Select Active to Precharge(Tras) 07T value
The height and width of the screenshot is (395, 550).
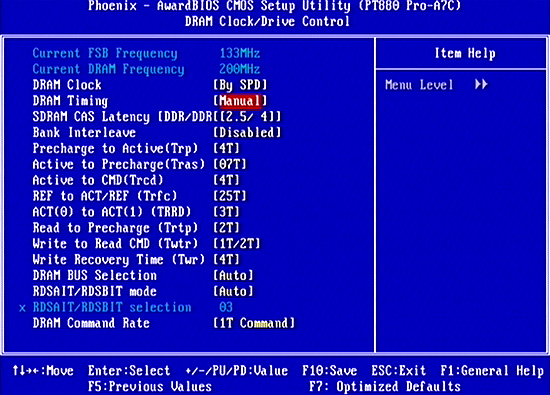click(x=230, y=164)
